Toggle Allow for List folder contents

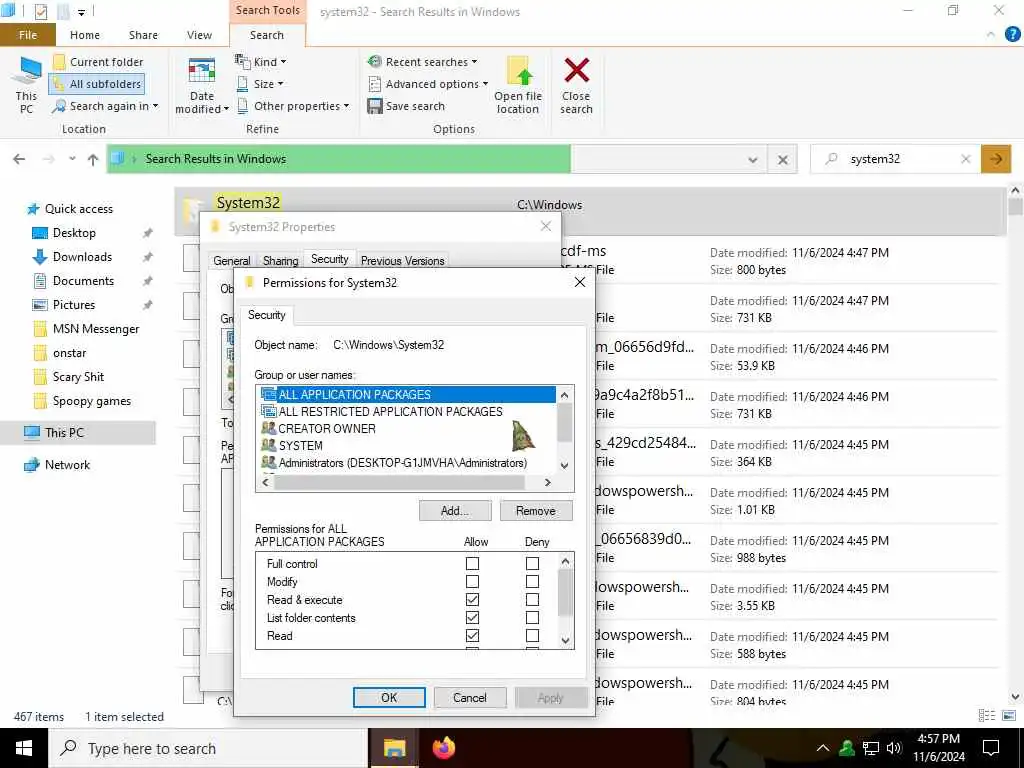[x=472, y=617]
